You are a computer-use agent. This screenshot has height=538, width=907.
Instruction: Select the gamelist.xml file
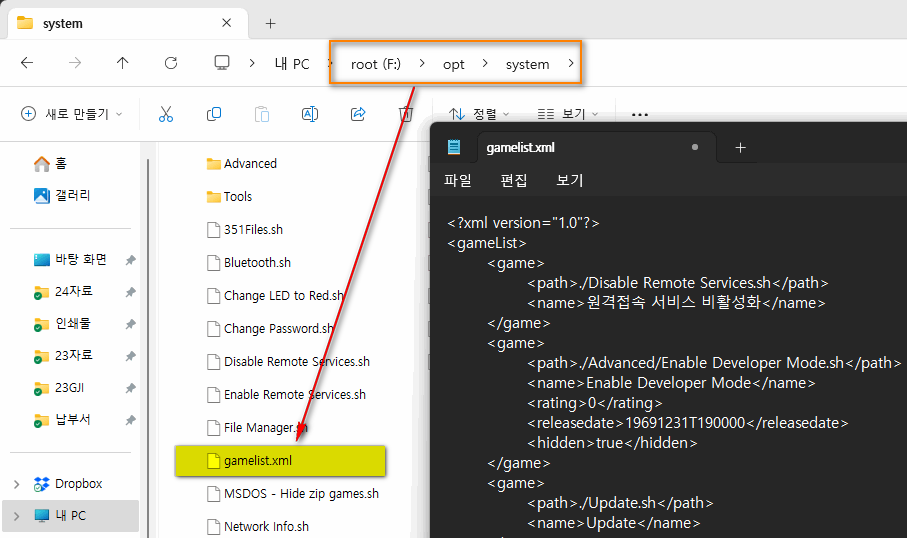click(x=280, y=461)
